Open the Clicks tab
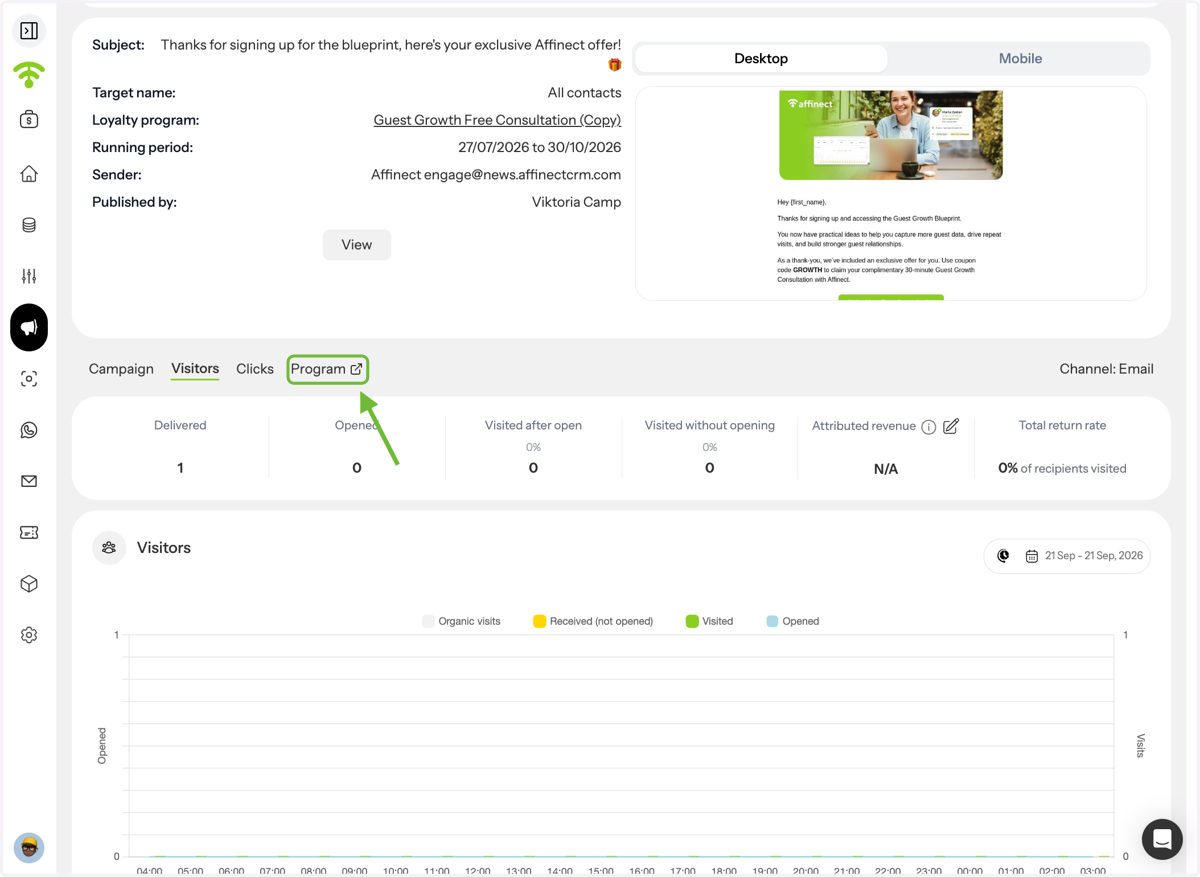Screen dimensions: 1200x877 point(255,369)
